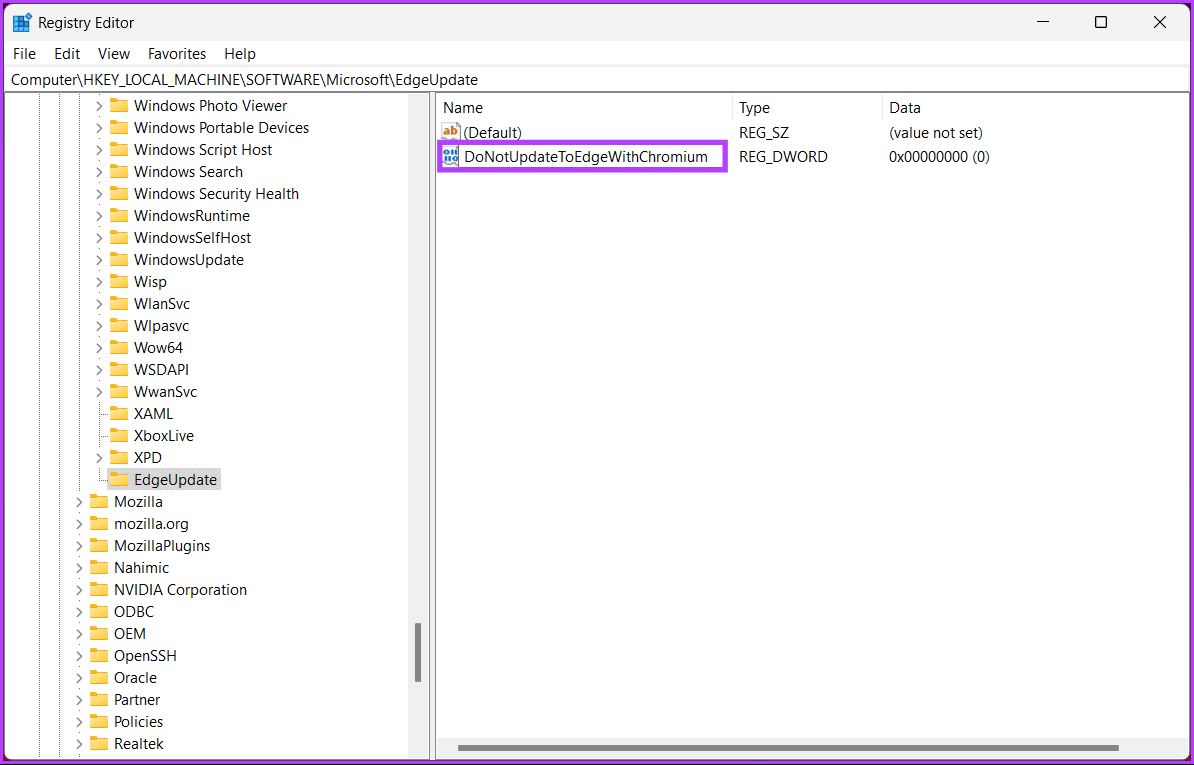This screenshot has height=765, width=1194.
Task: Expand the Windows Script Host key
Action: tap(99, 150)
